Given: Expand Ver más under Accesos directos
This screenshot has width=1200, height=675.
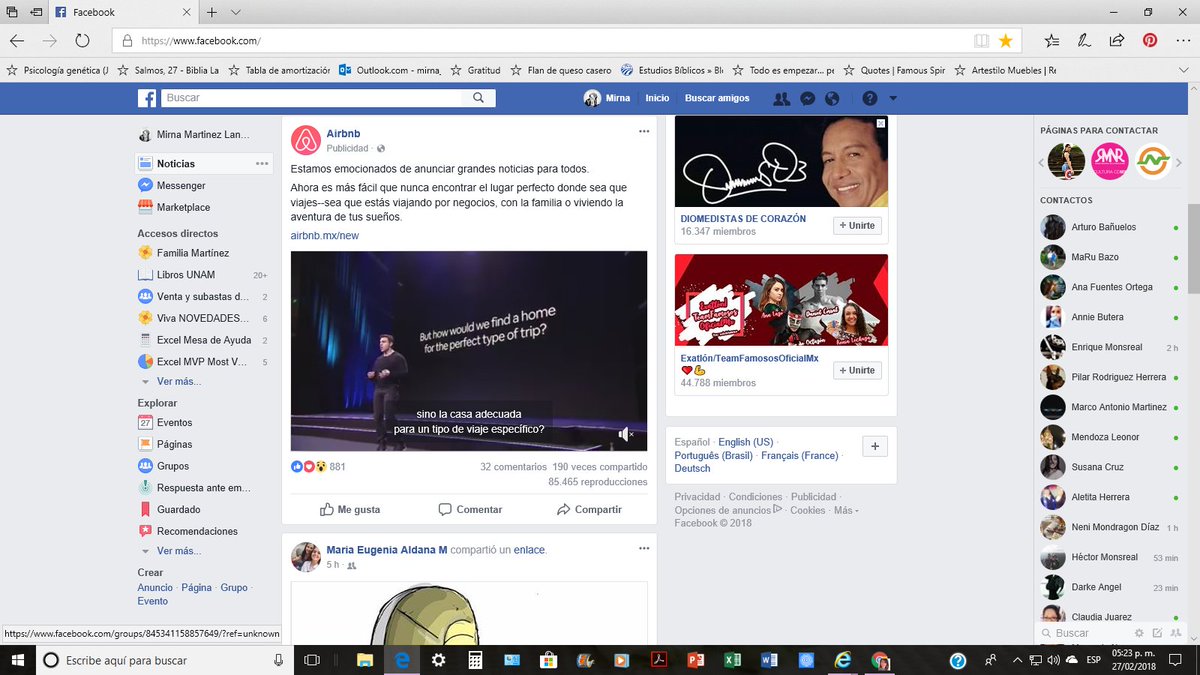Looking at the screenshot, I should [178, 381].
